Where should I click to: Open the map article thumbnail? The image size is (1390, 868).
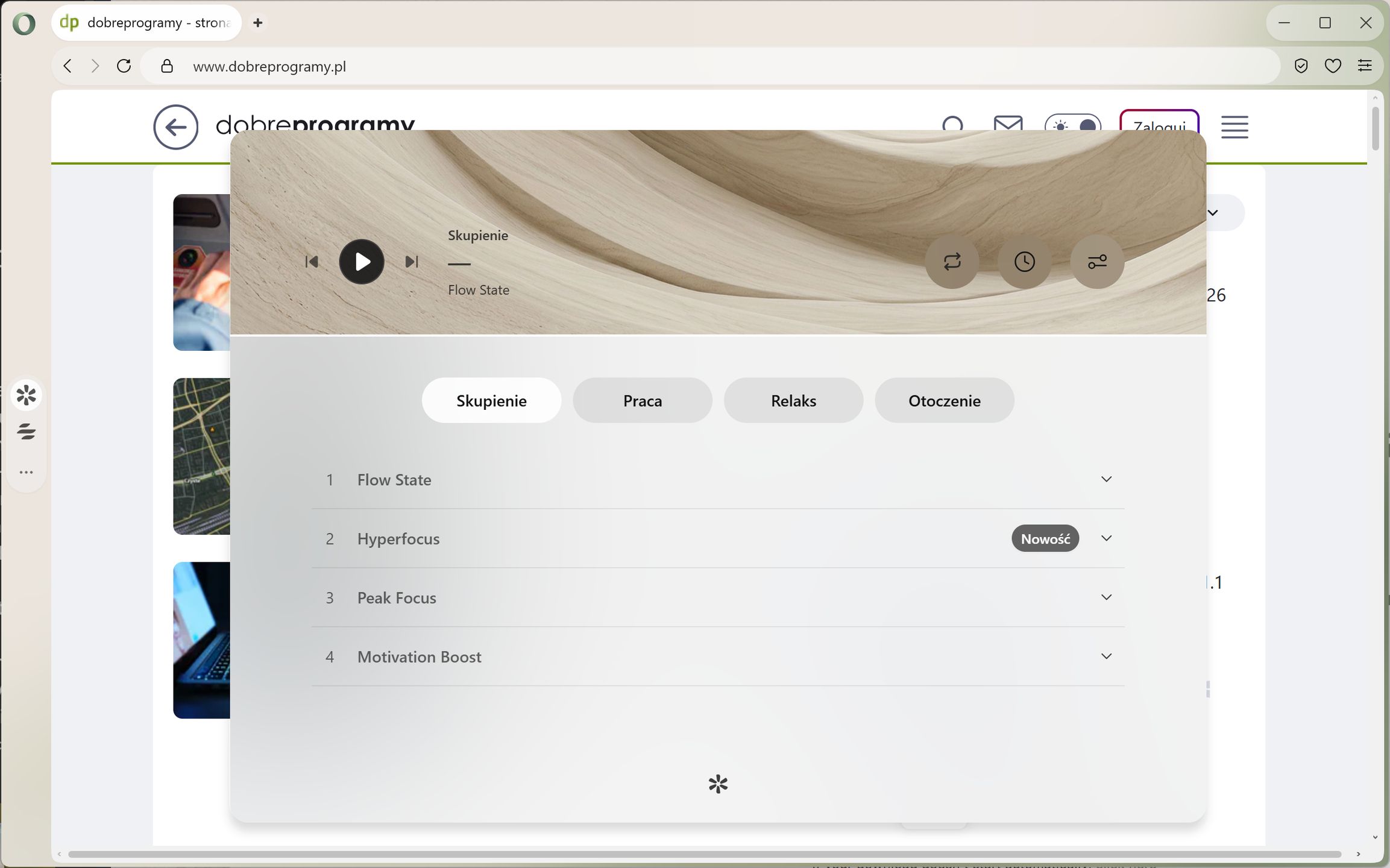(202, 456)
